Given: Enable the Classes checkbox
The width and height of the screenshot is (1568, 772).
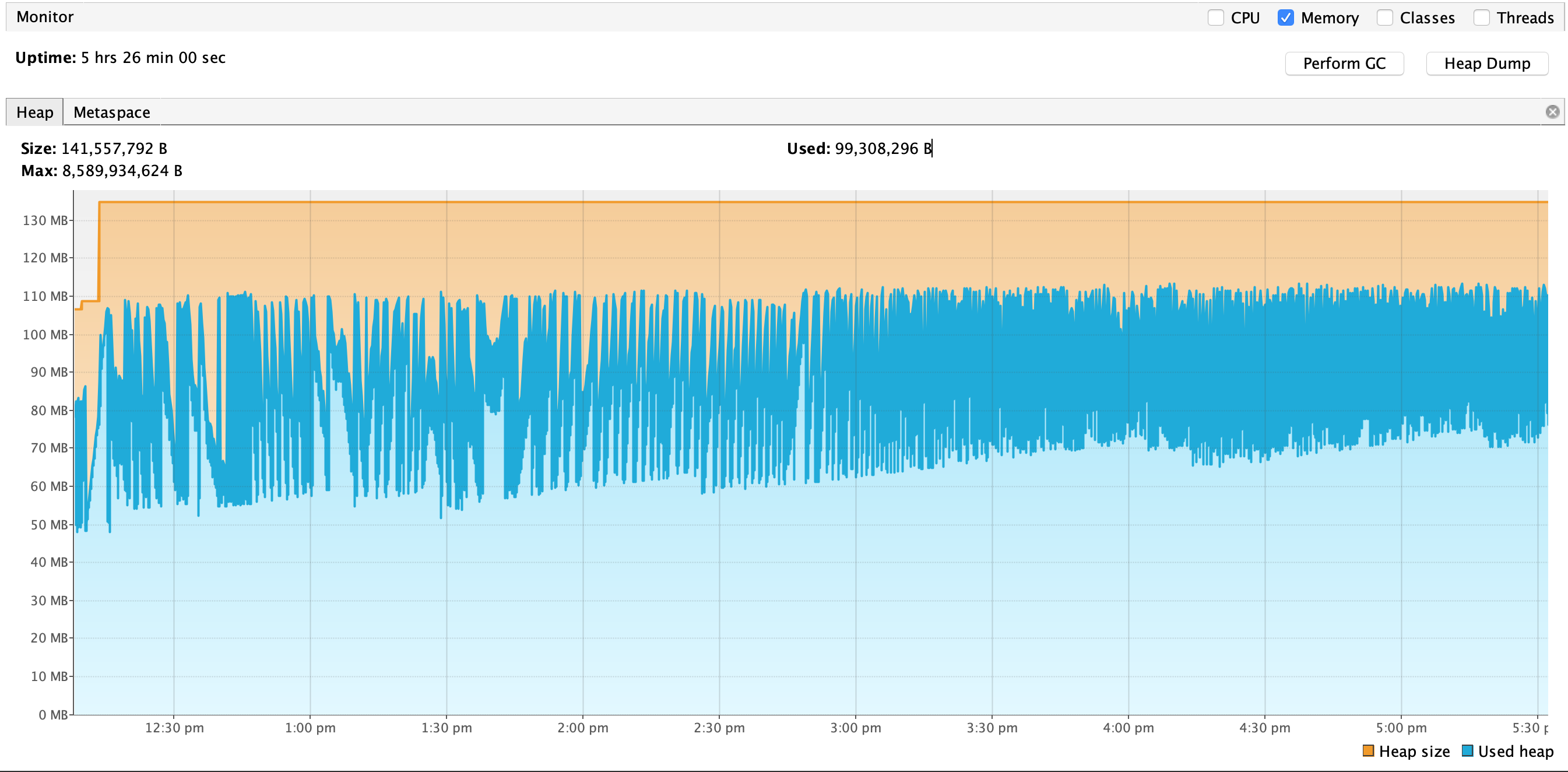Looking at the screenshot, I should [1384, 17].
